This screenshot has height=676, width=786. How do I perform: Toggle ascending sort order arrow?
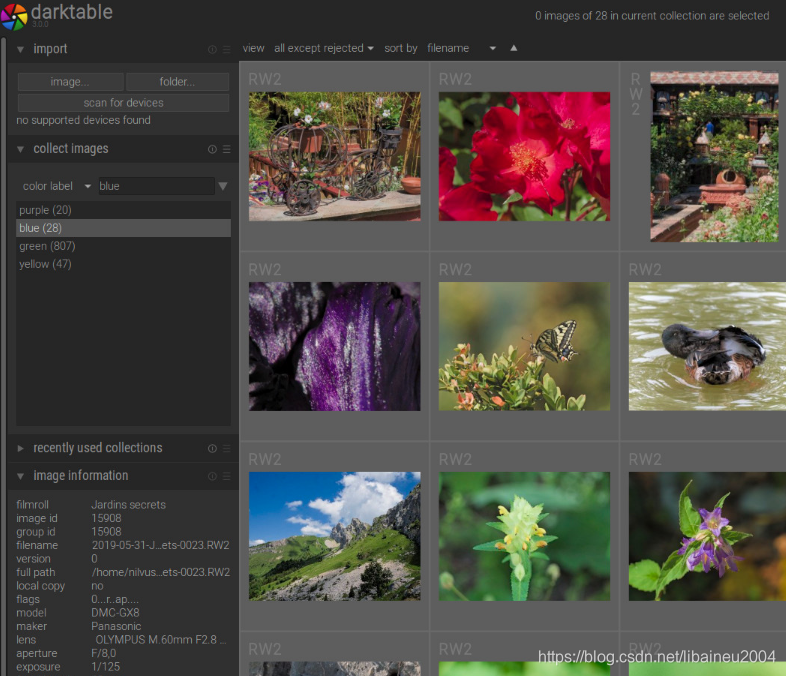[x=513, y=48]
